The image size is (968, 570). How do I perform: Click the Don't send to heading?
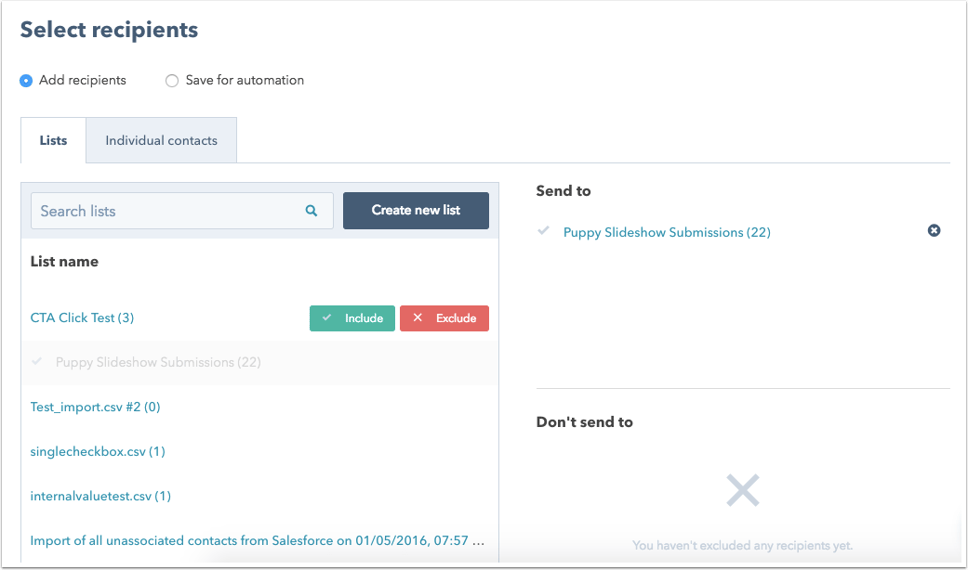point(584,422)
